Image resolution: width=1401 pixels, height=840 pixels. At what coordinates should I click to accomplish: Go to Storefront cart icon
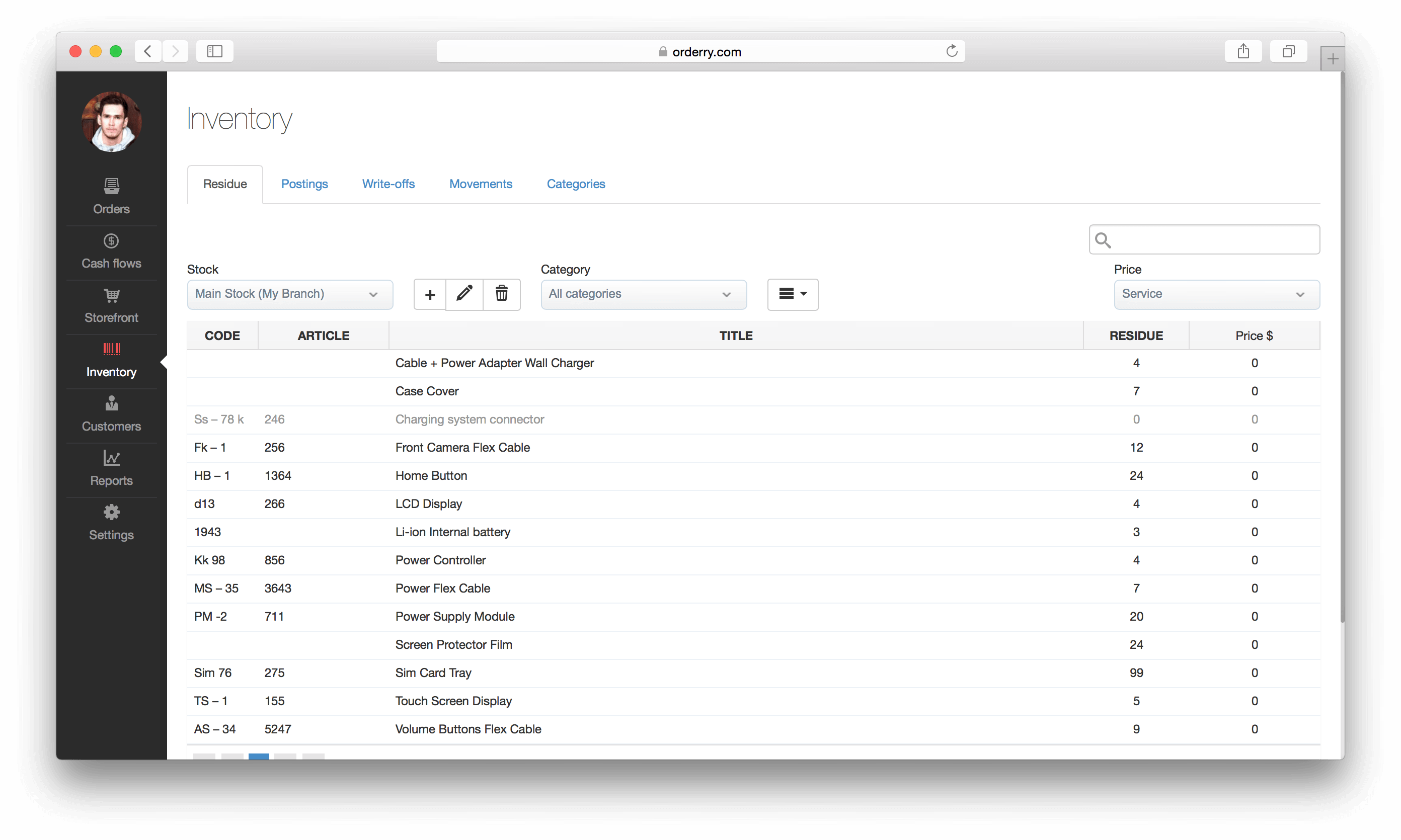pyautogui.click(x=111, y=295)
